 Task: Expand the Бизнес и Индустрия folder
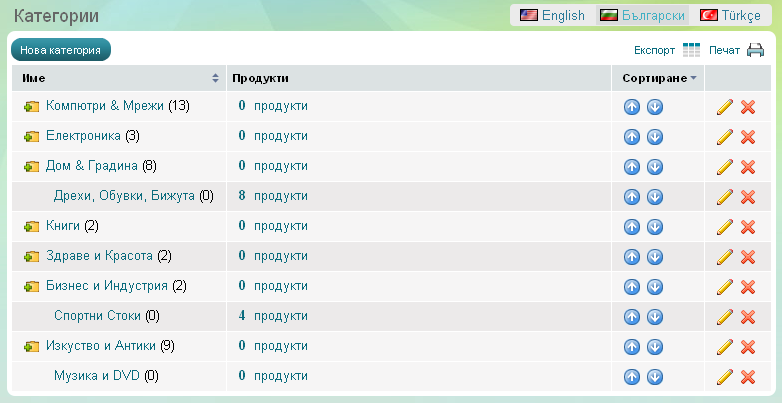point(31,287)
